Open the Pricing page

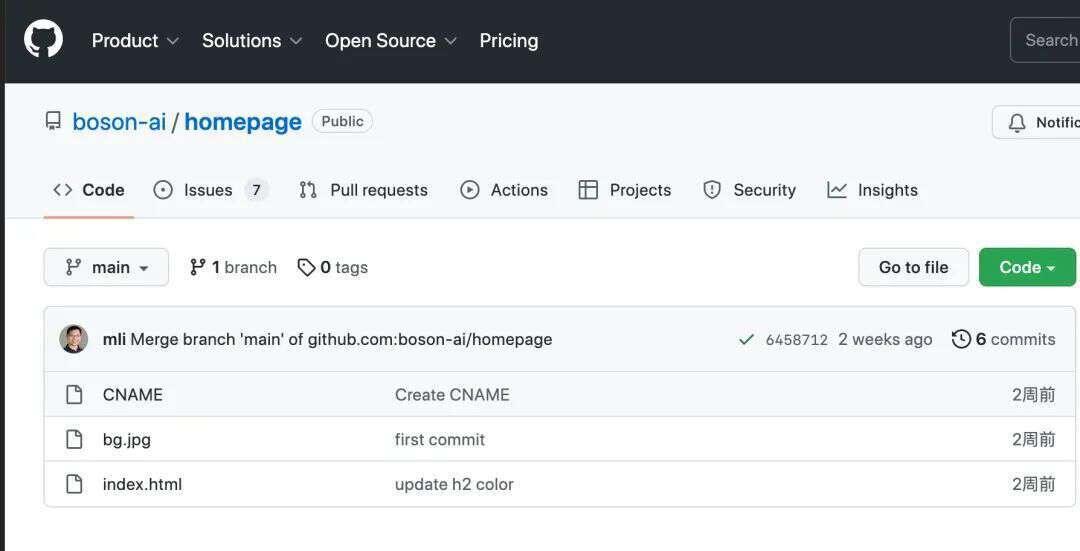[509, 41]
